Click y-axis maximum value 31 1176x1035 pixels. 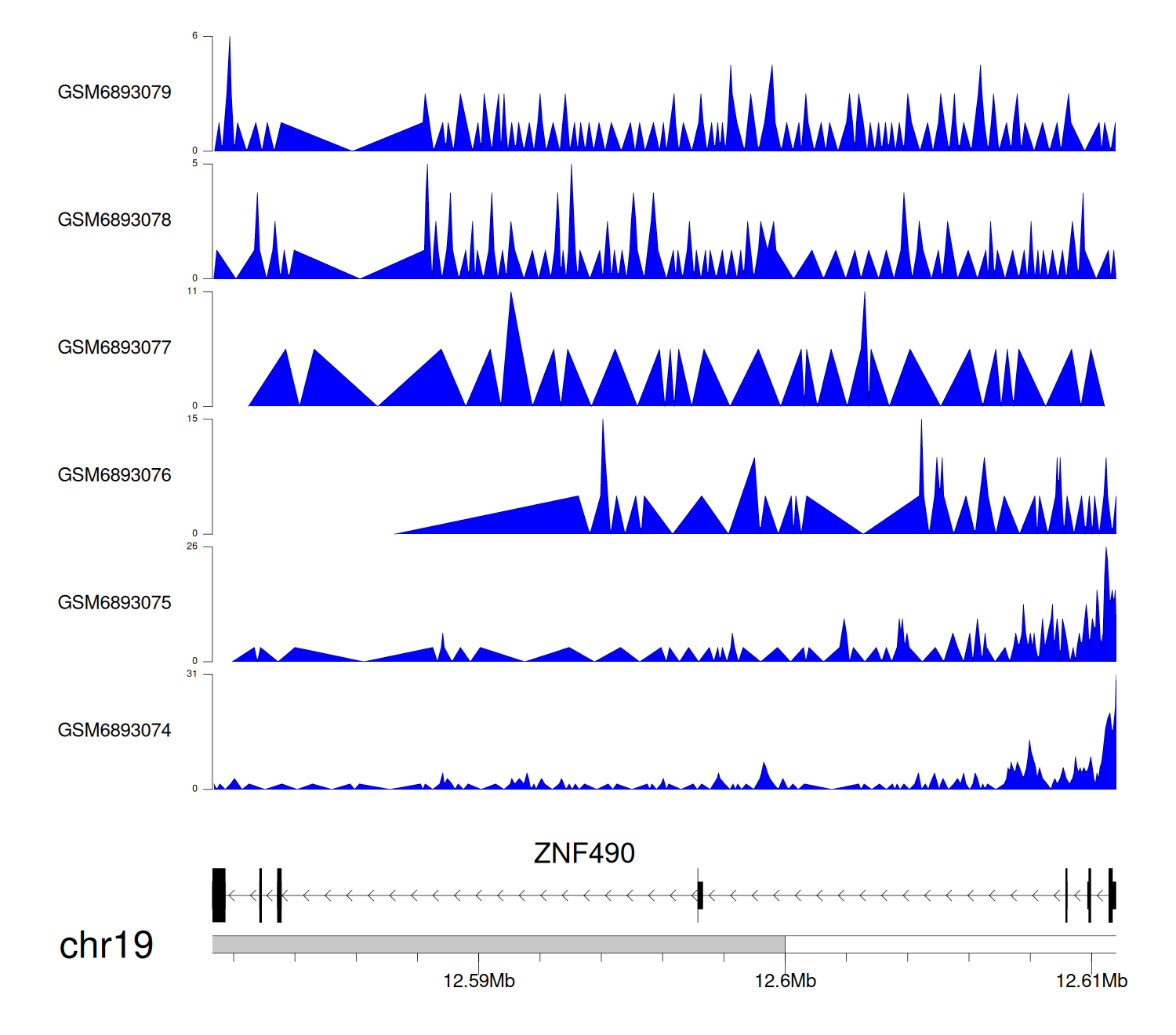pyautogui.click(x=192, y=674)
